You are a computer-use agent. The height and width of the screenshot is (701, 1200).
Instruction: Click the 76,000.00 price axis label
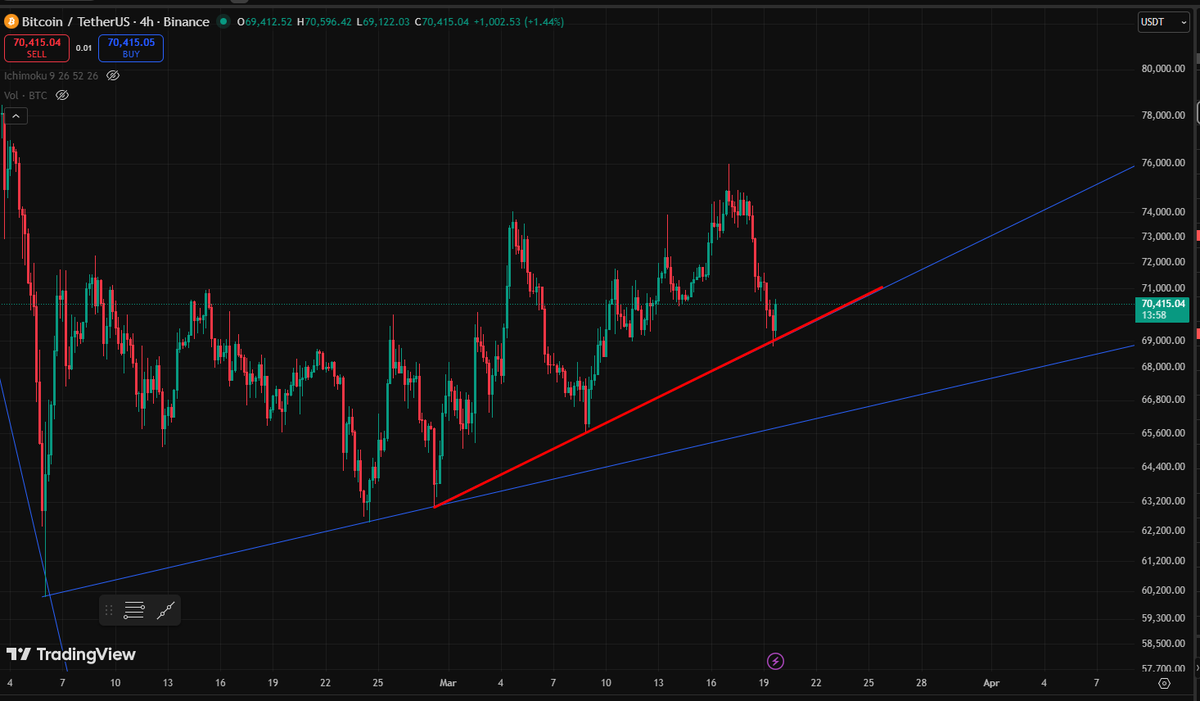1162,163
